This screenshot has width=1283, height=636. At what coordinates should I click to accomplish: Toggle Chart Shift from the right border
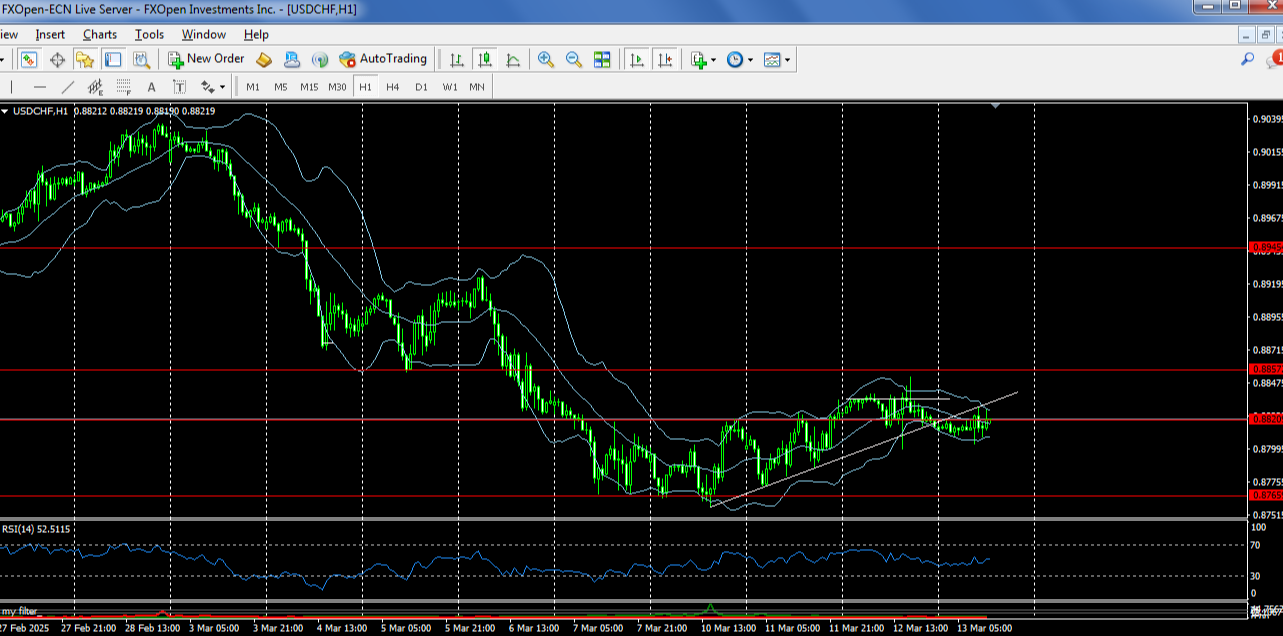click(665, 60)
